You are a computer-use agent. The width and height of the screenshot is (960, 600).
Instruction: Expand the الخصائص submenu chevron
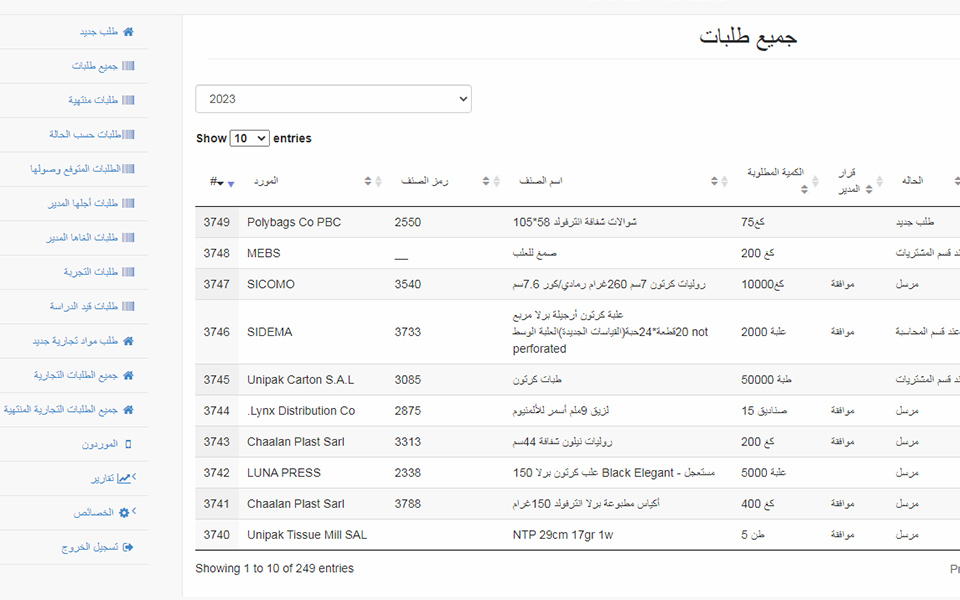point(135,512)
